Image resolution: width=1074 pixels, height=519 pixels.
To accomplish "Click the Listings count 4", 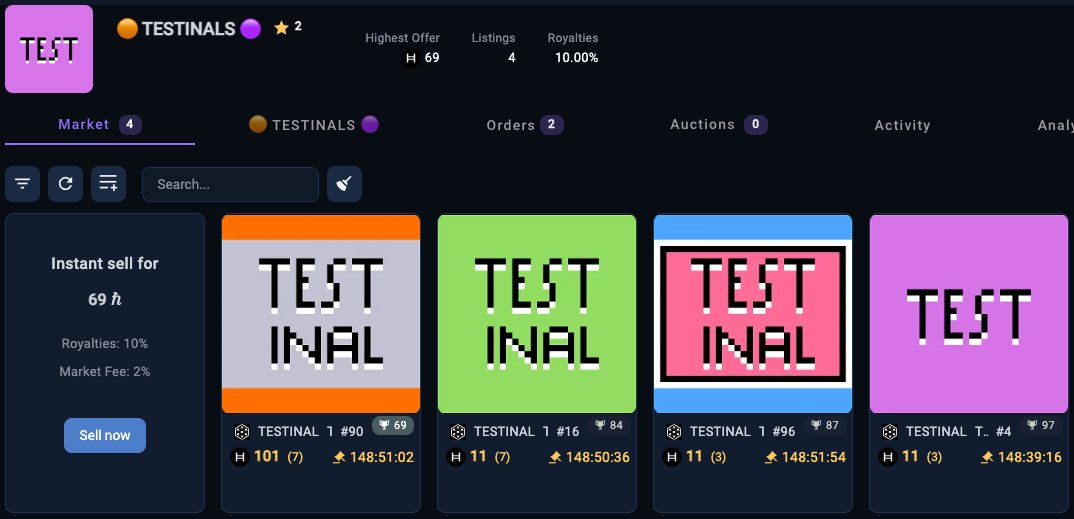I will coord(512,58).
